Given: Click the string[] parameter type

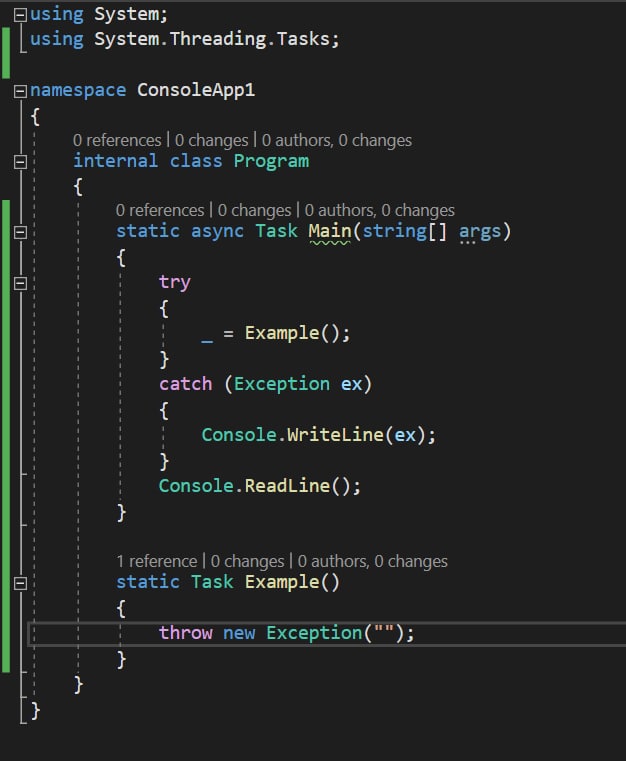Looking at the screenshot, I should pos(404,231).
